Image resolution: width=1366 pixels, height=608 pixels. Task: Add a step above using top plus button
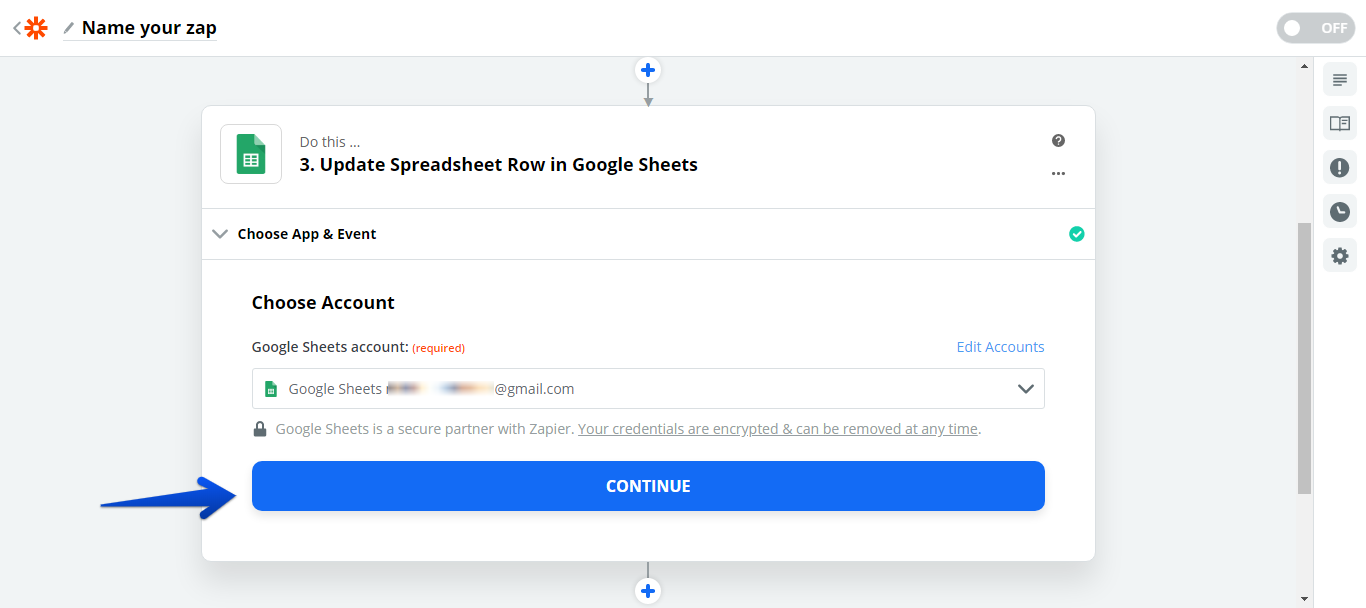tap(648, 70)
